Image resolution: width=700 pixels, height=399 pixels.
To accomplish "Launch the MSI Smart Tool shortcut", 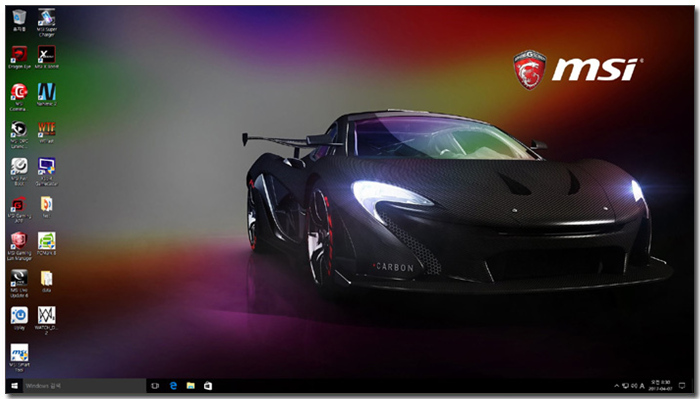I will [x=19, y=358].
